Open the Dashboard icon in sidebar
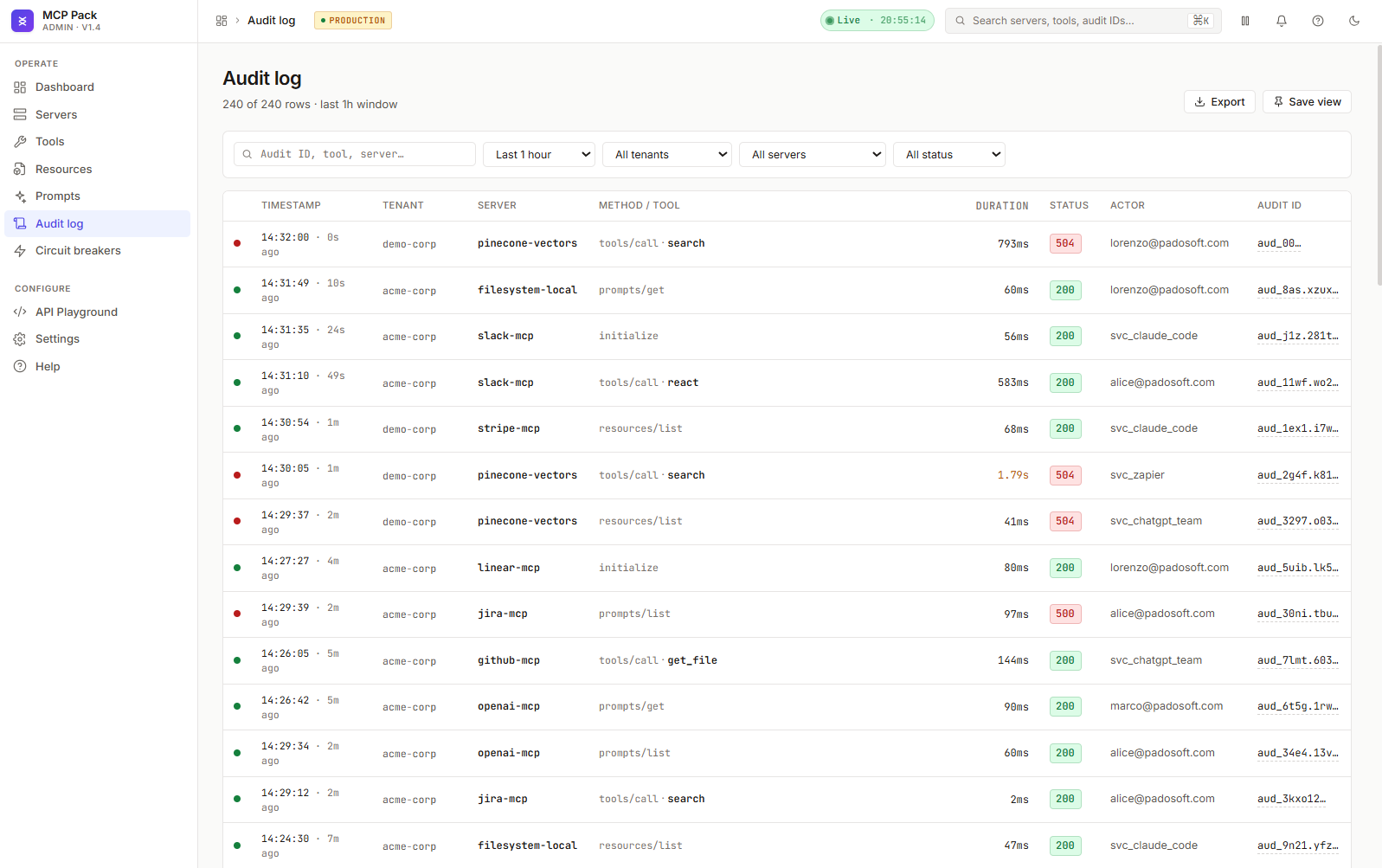1382x868 pixels. 20,87
